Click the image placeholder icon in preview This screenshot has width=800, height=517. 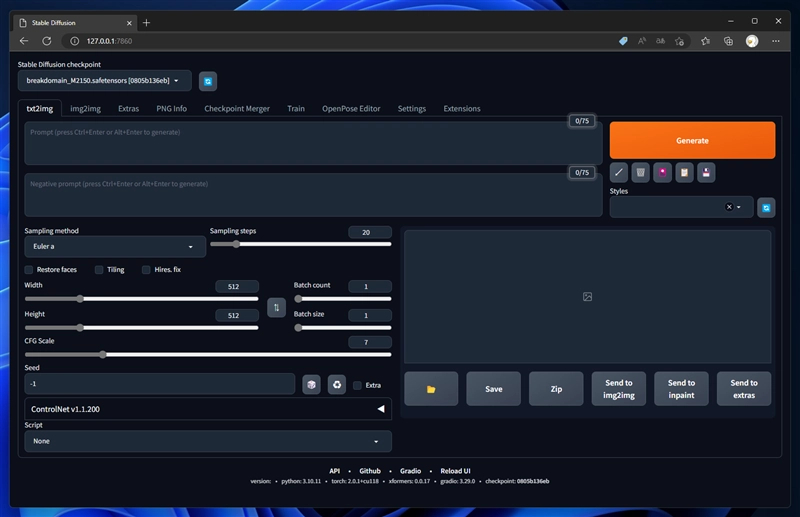[x=587, y=297]
